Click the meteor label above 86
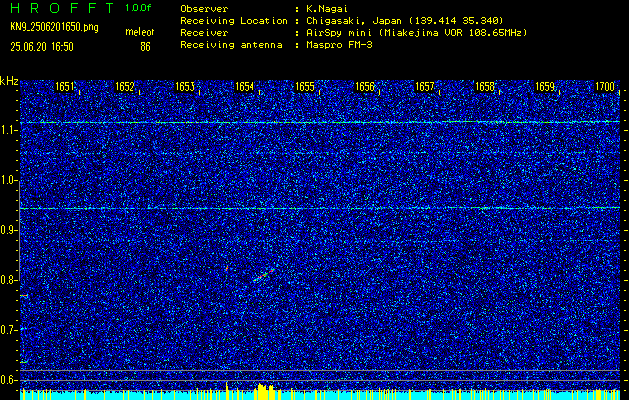This screenshot has width=629, height=400. pyautogui.click(x=140, y=32)
